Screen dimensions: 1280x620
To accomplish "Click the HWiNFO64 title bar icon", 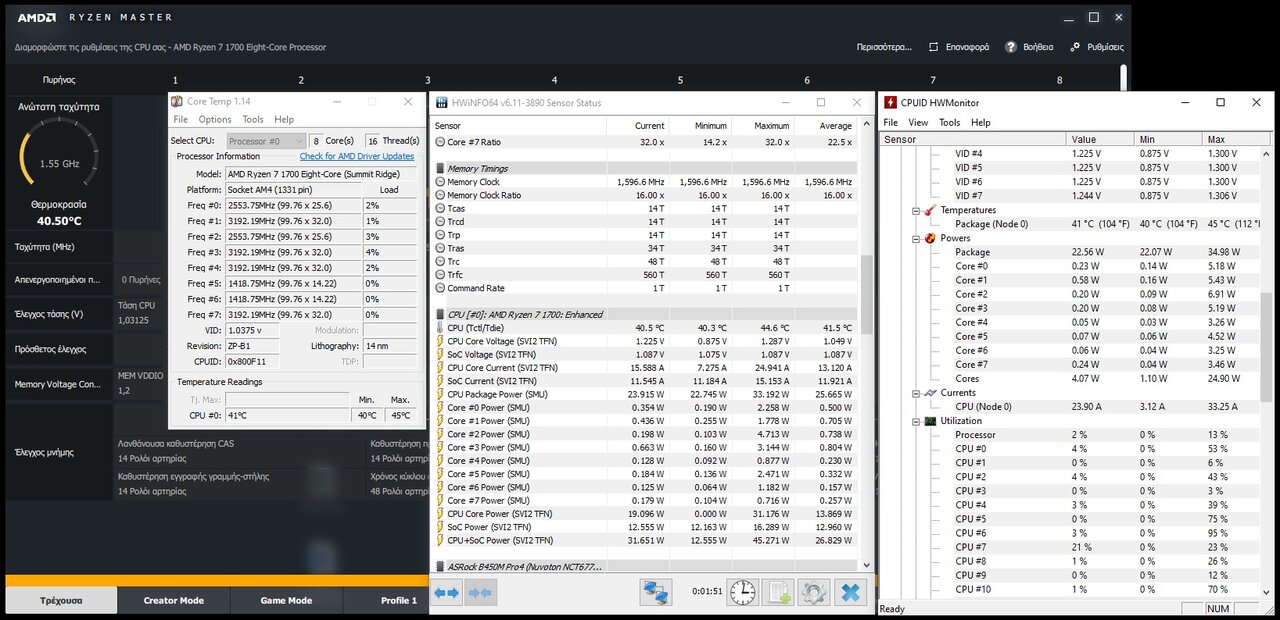I will click(441, 102).
